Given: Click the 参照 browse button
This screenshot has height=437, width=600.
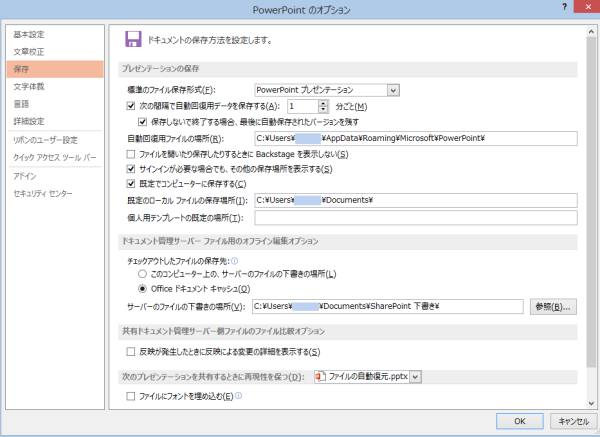Looking at the screenshot, I should click(x=553, y=307).
